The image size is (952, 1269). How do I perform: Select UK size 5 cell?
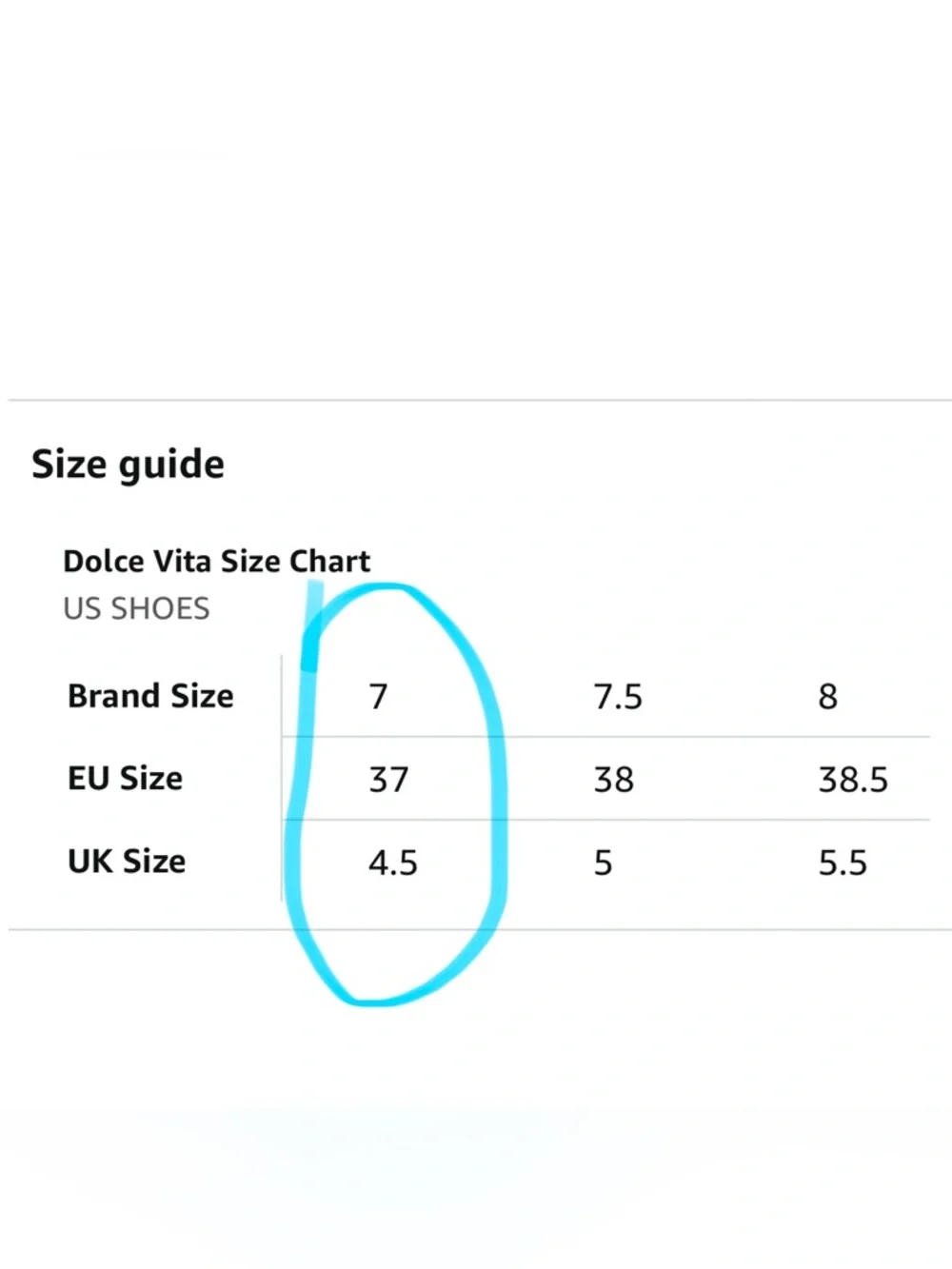[604, 863]
